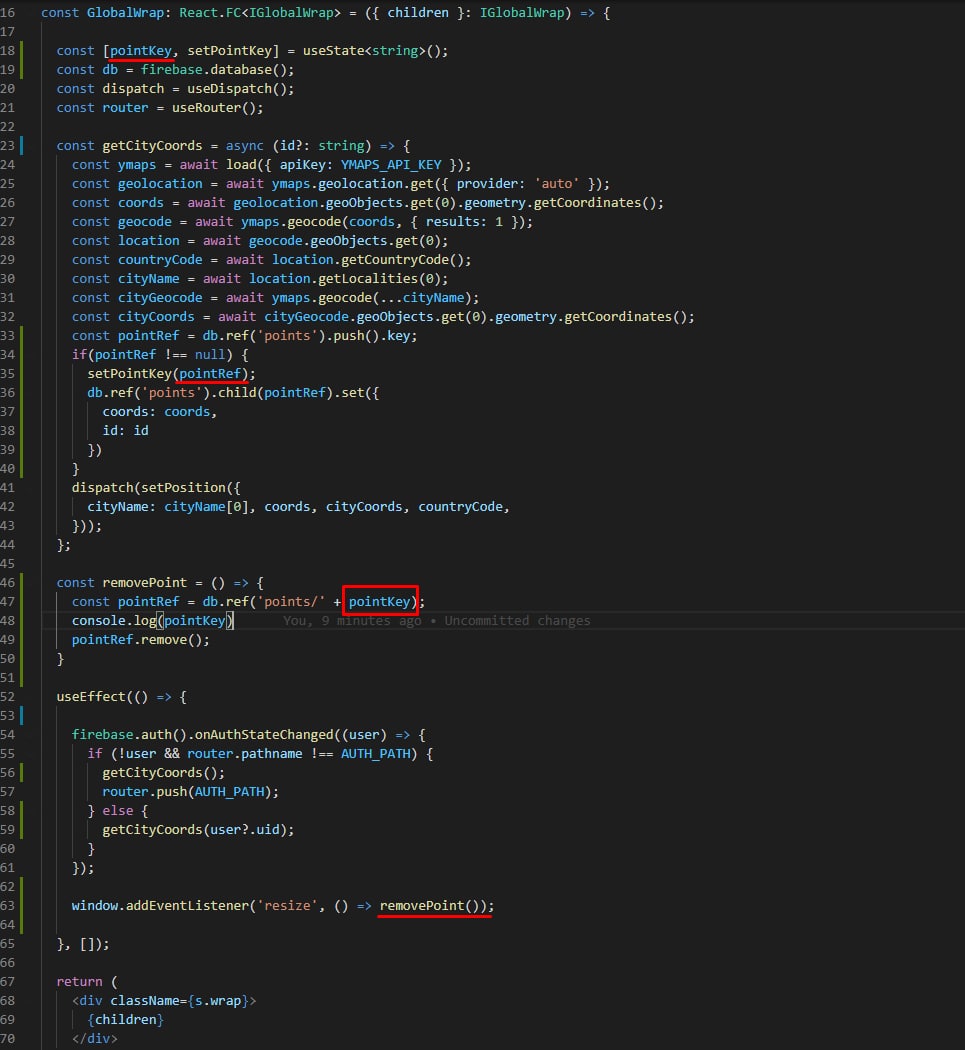This screenshot has height=1050, width=965.
Task: Click getCityCoords in its async declaration line
Action: click(x=152, y=146)
